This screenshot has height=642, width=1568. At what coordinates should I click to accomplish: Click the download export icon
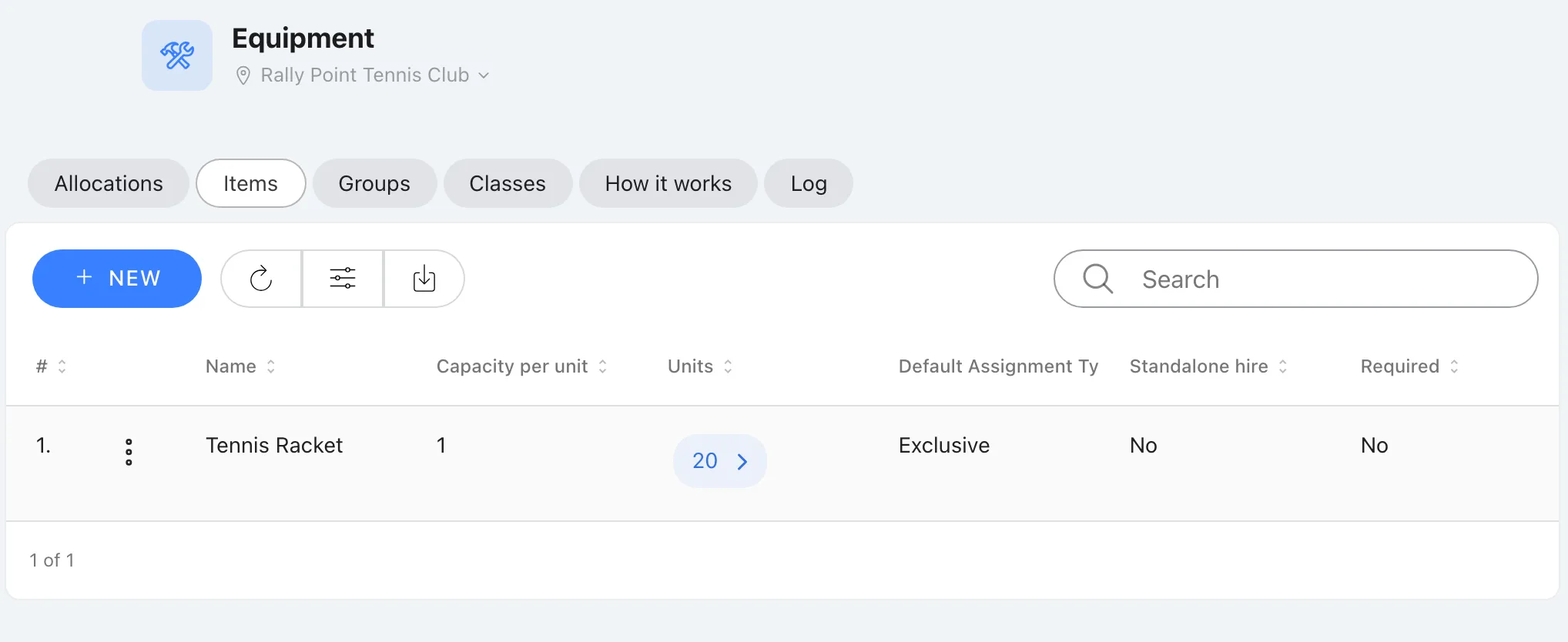click(424, 279)
